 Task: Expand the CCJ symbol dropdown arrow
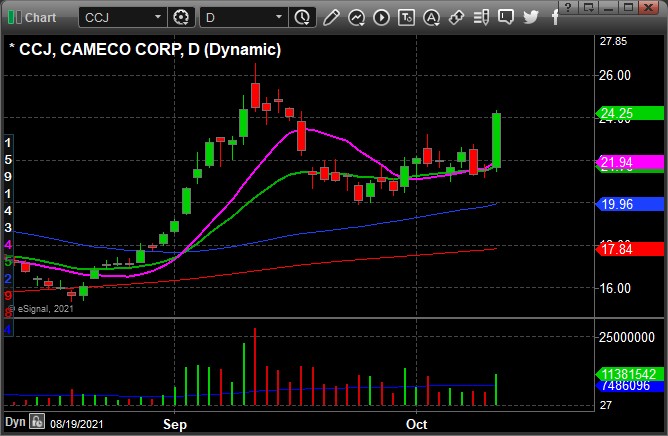[158, 17]
